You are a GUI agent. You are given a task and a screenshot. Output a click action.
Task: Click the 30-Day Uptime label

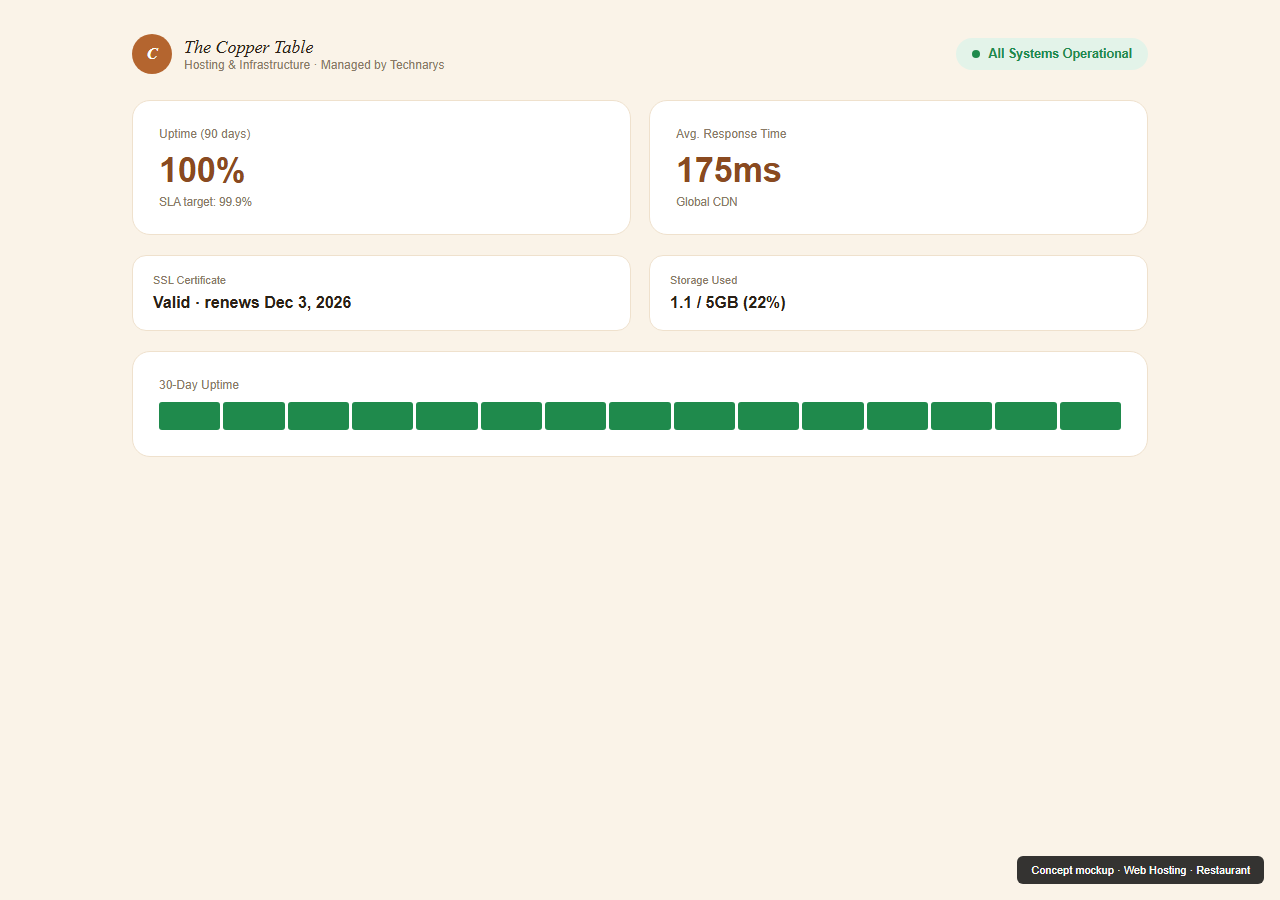point(199,385)
